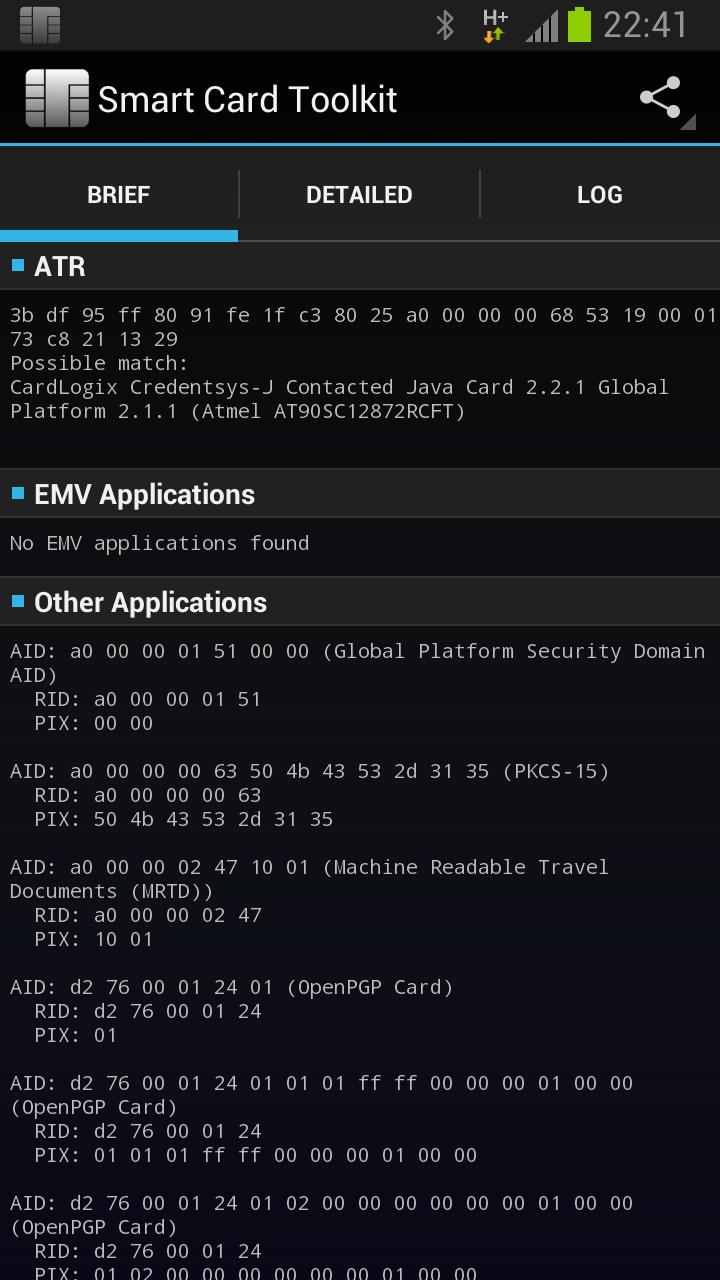The width and height of the screenshot is (720, 1280).
Task: Tap the H+ mobile data indicator
Action: click(494, 25)
